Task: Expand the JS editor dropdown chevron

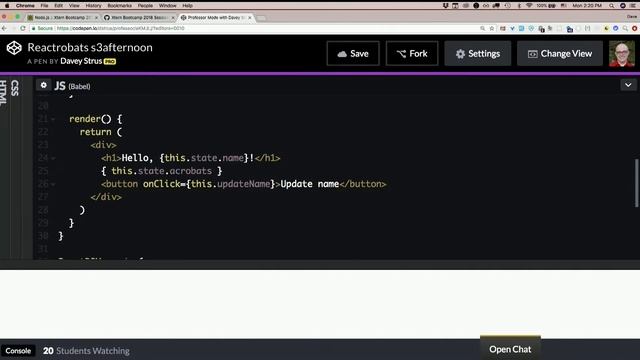Action: click(628, 85)
